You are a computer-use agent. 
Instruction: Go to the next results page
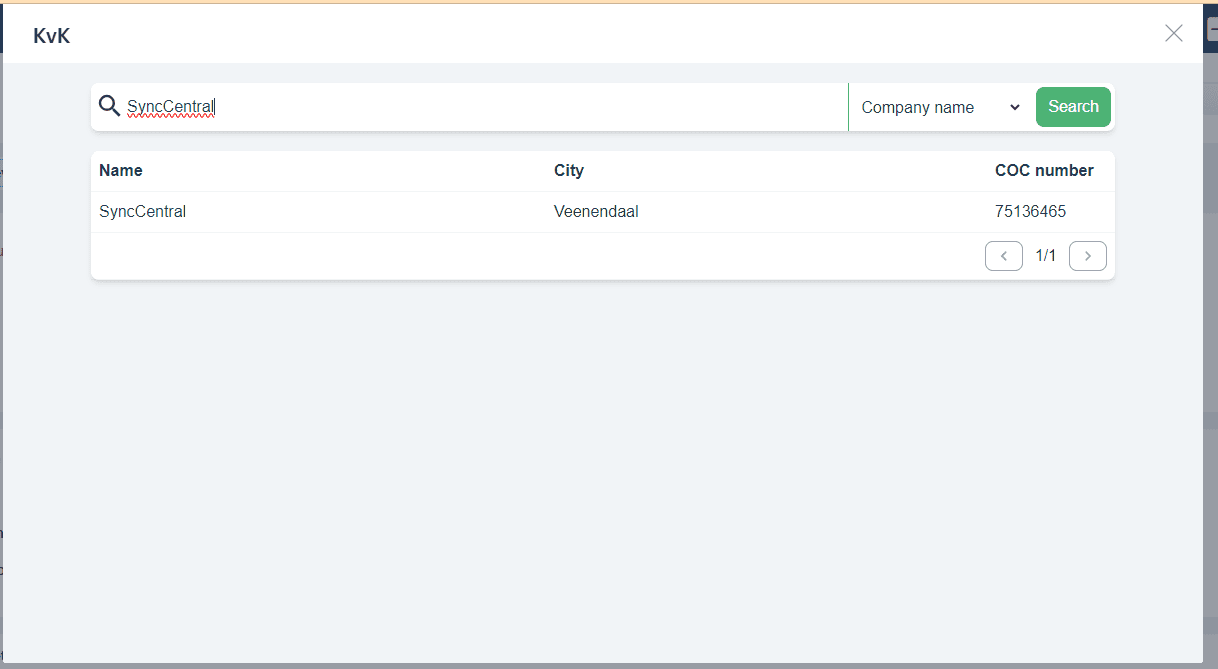(1088, 256)
